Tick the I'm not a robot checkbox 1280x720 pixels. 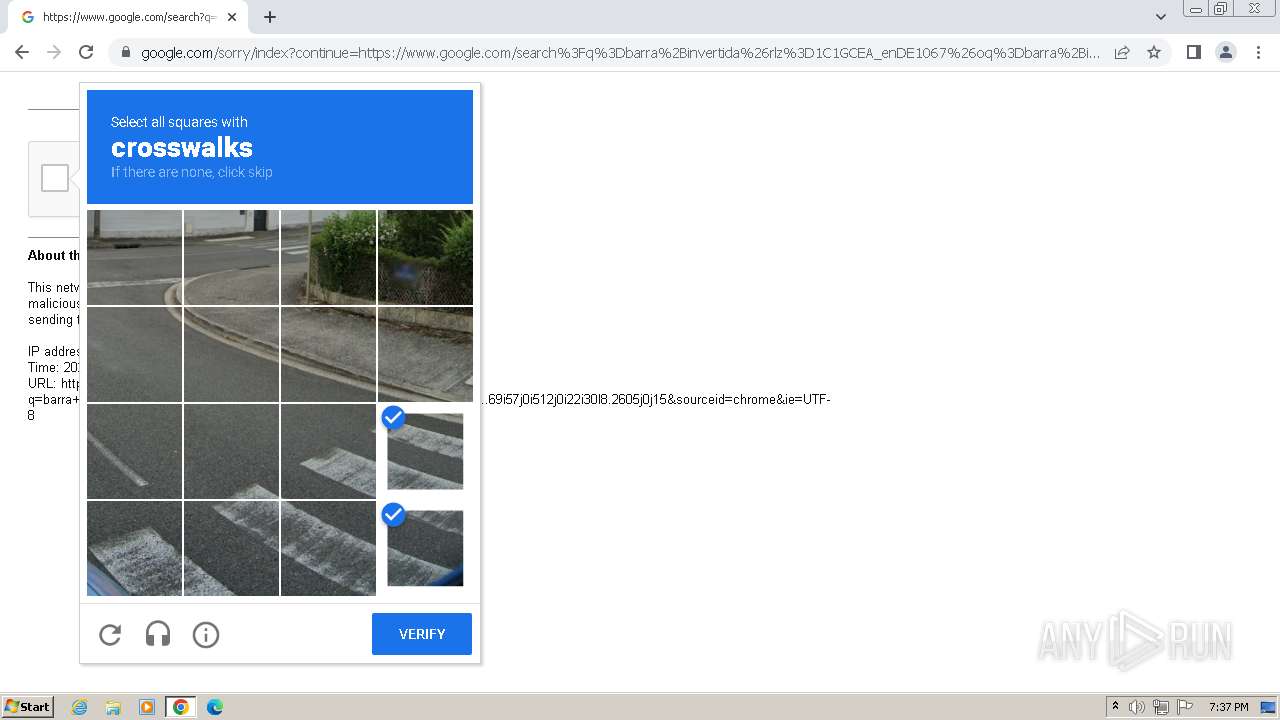coord(55,178)
